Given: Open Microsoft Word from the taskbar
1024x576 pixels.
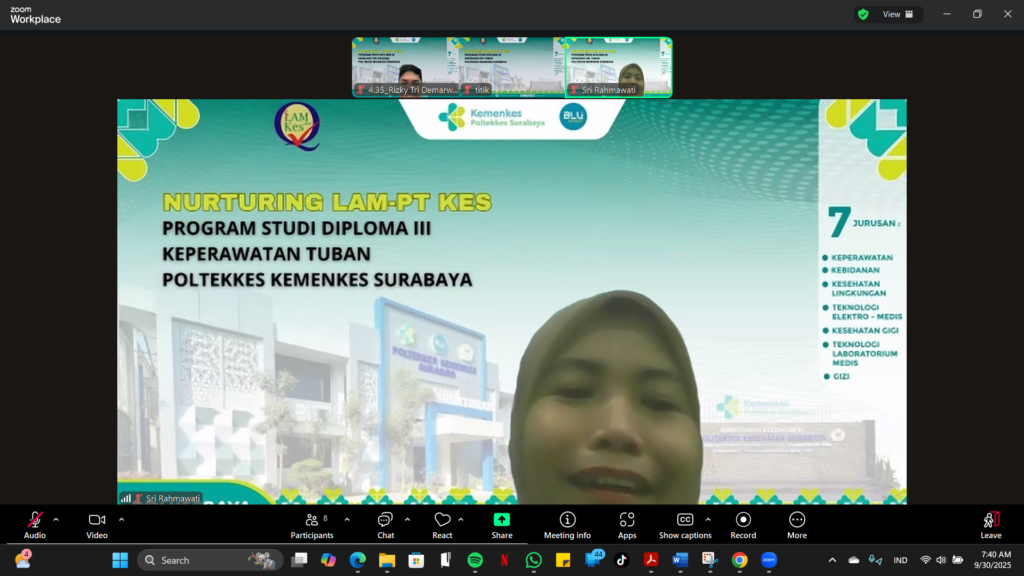Looking at the screenshot, I should click(680, 560).
